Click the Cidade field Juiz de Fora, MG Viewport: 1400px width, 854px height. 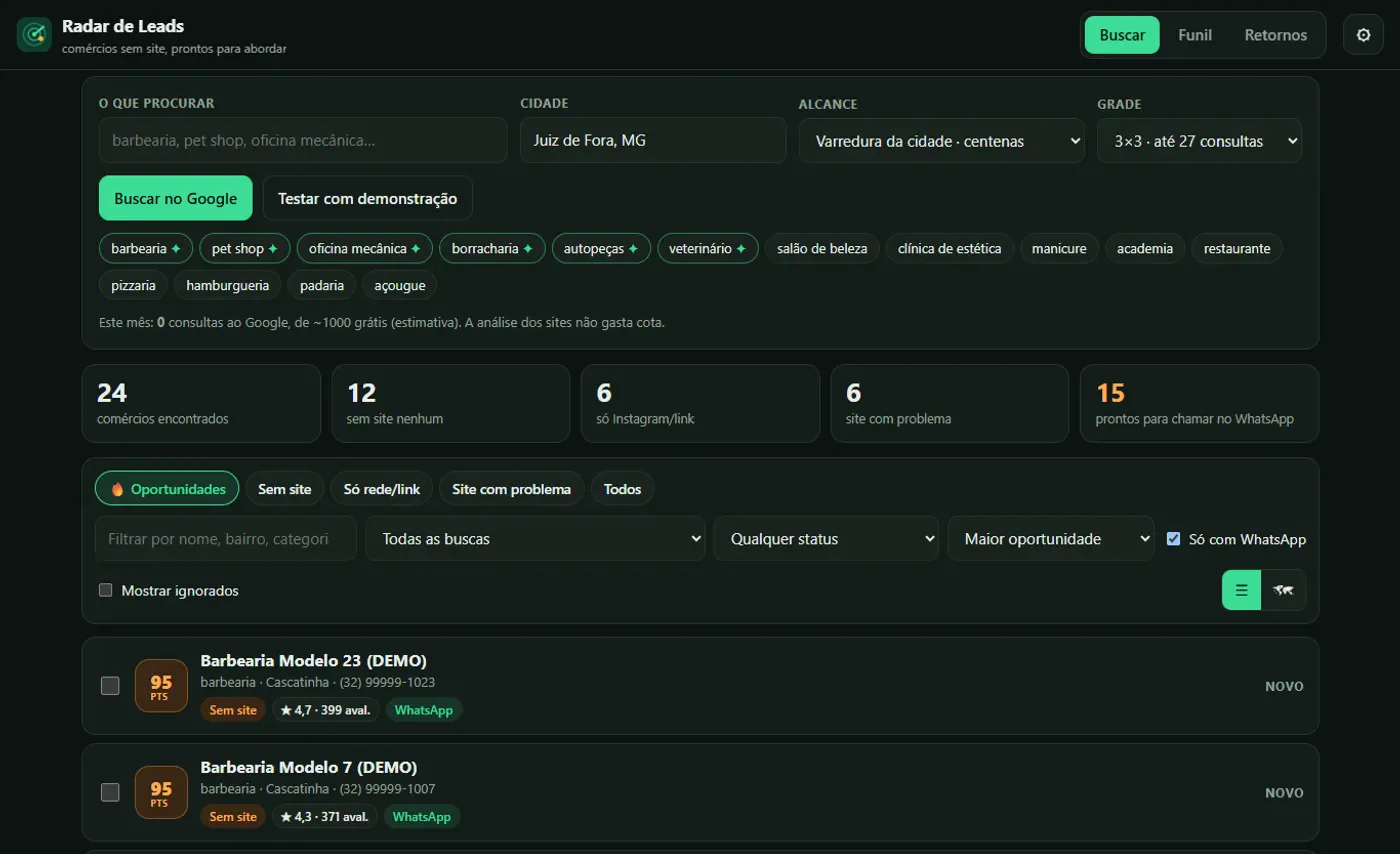[653, 141]
